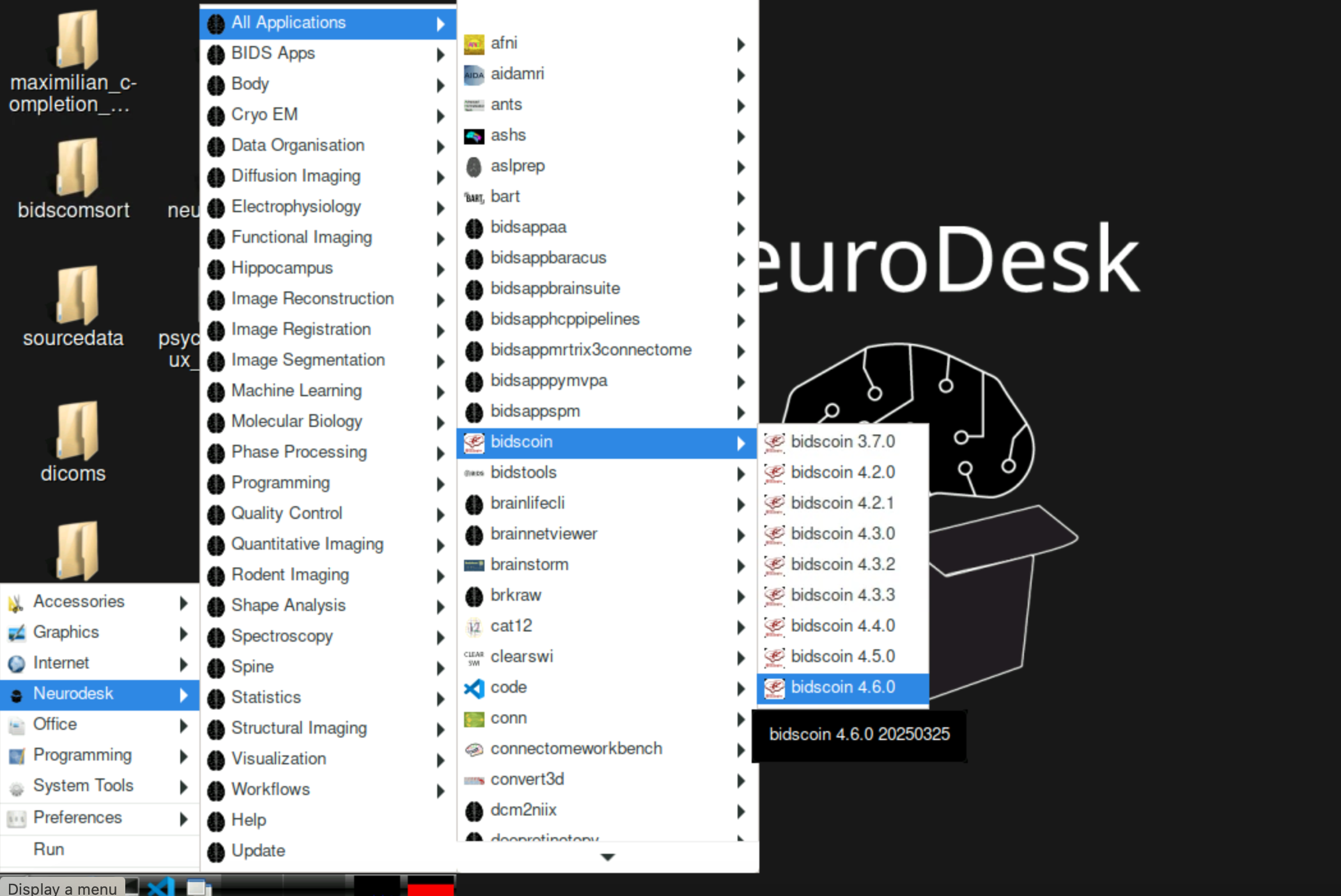Viewport: 1341px width, 896px height.
Task: Click Run in the start menu
Action: (x=100, y=850)
